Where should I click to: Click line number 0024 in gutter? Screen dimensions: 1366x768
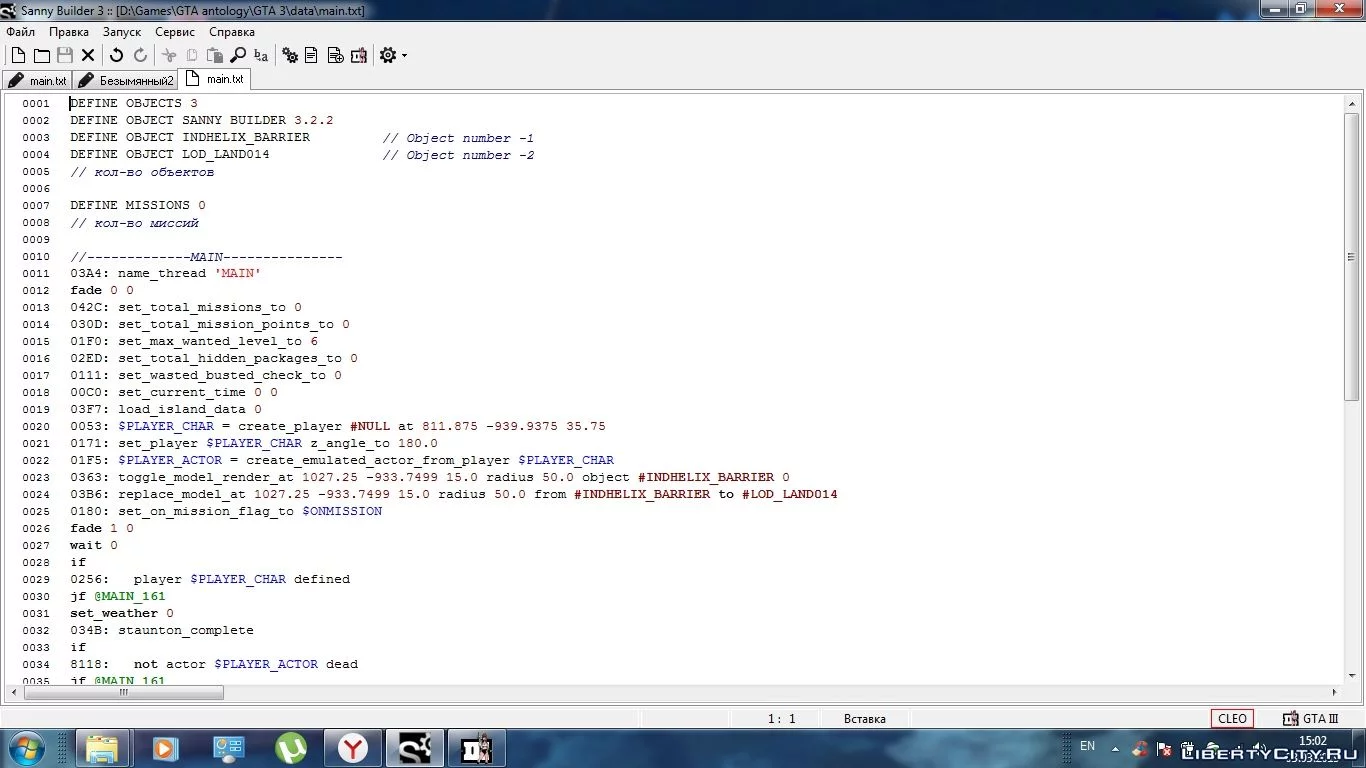(36, 494)
